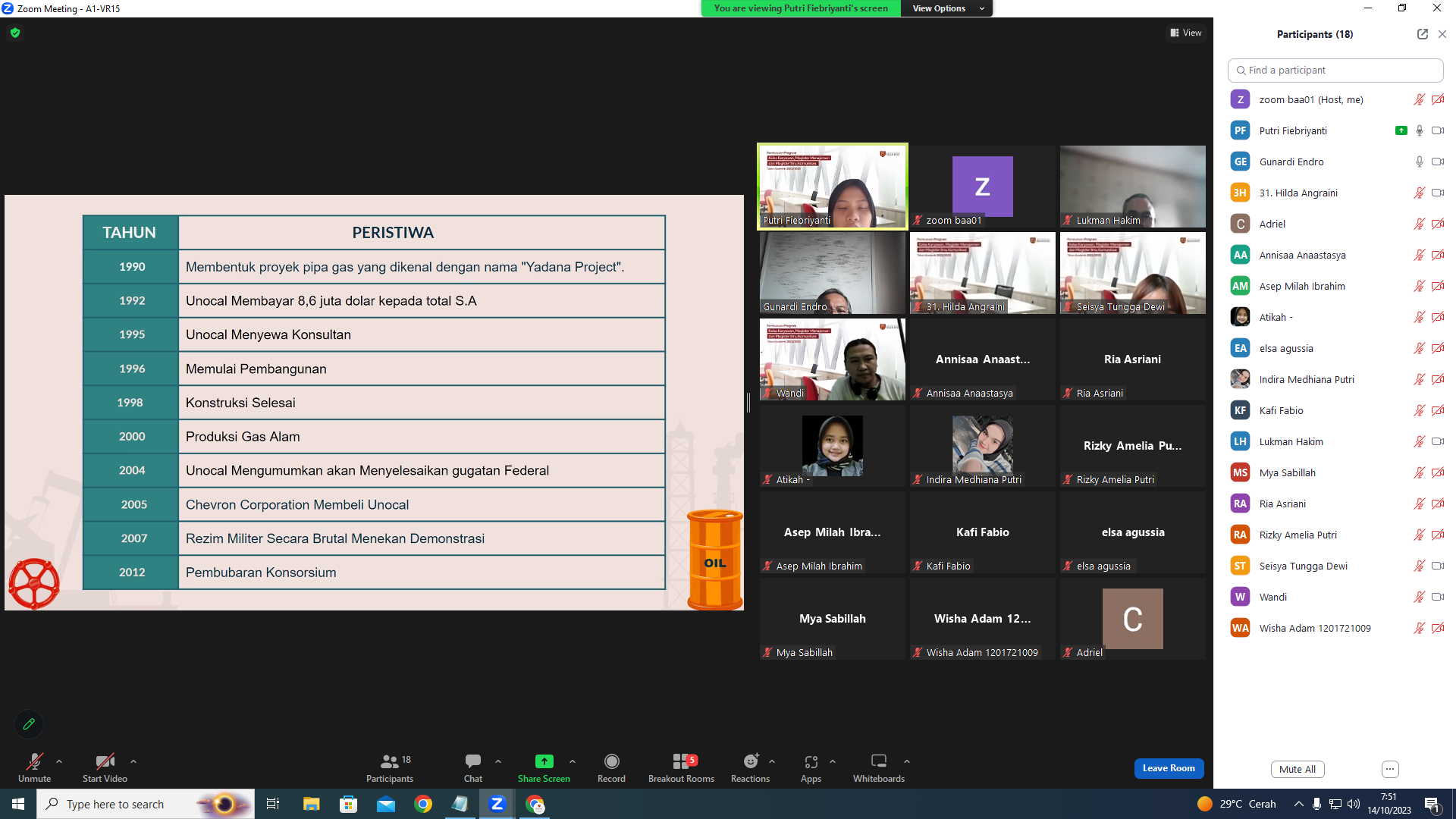
Task: Open Breakout Rooms
Action: [681, 767]
